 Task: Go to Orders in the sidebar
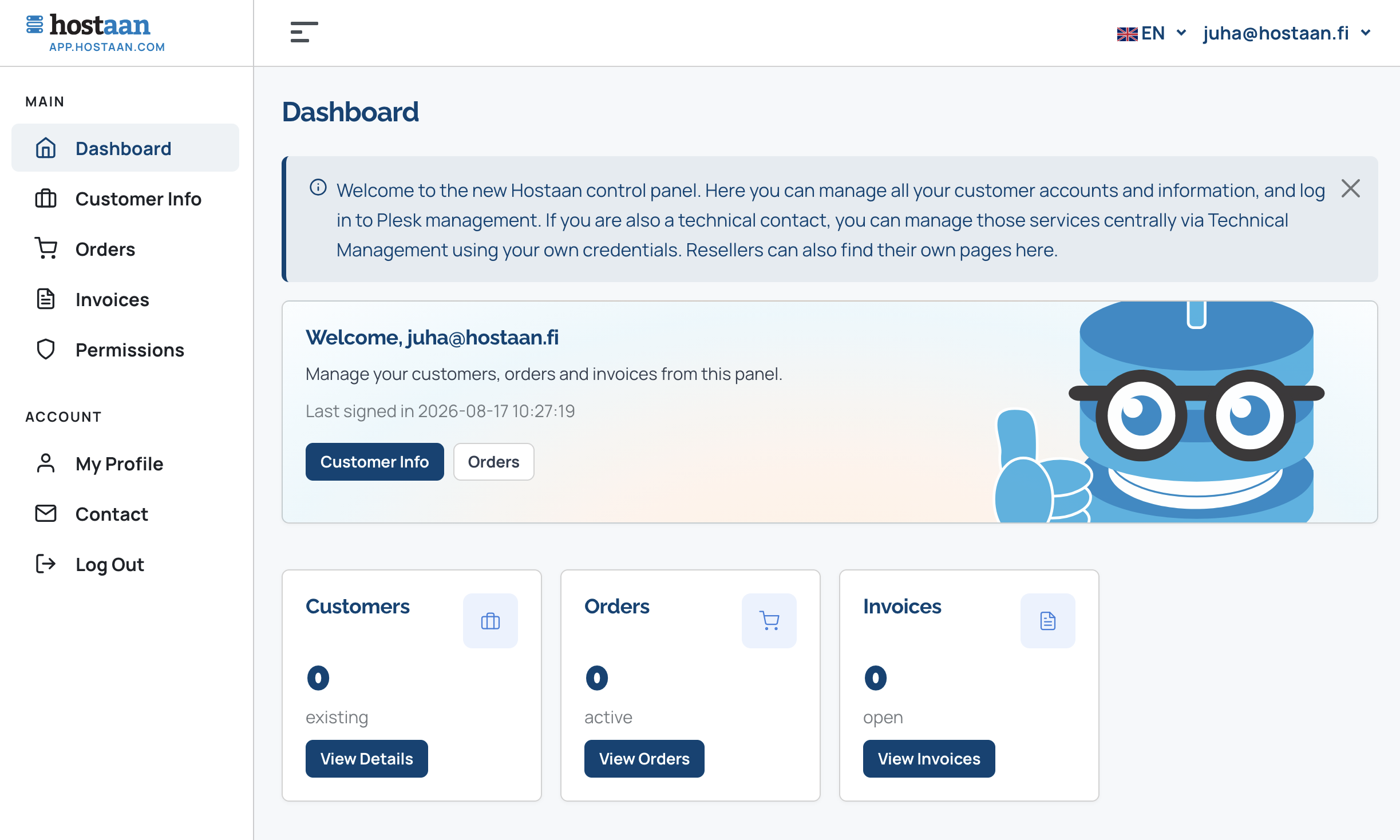(x=125, y=249)
